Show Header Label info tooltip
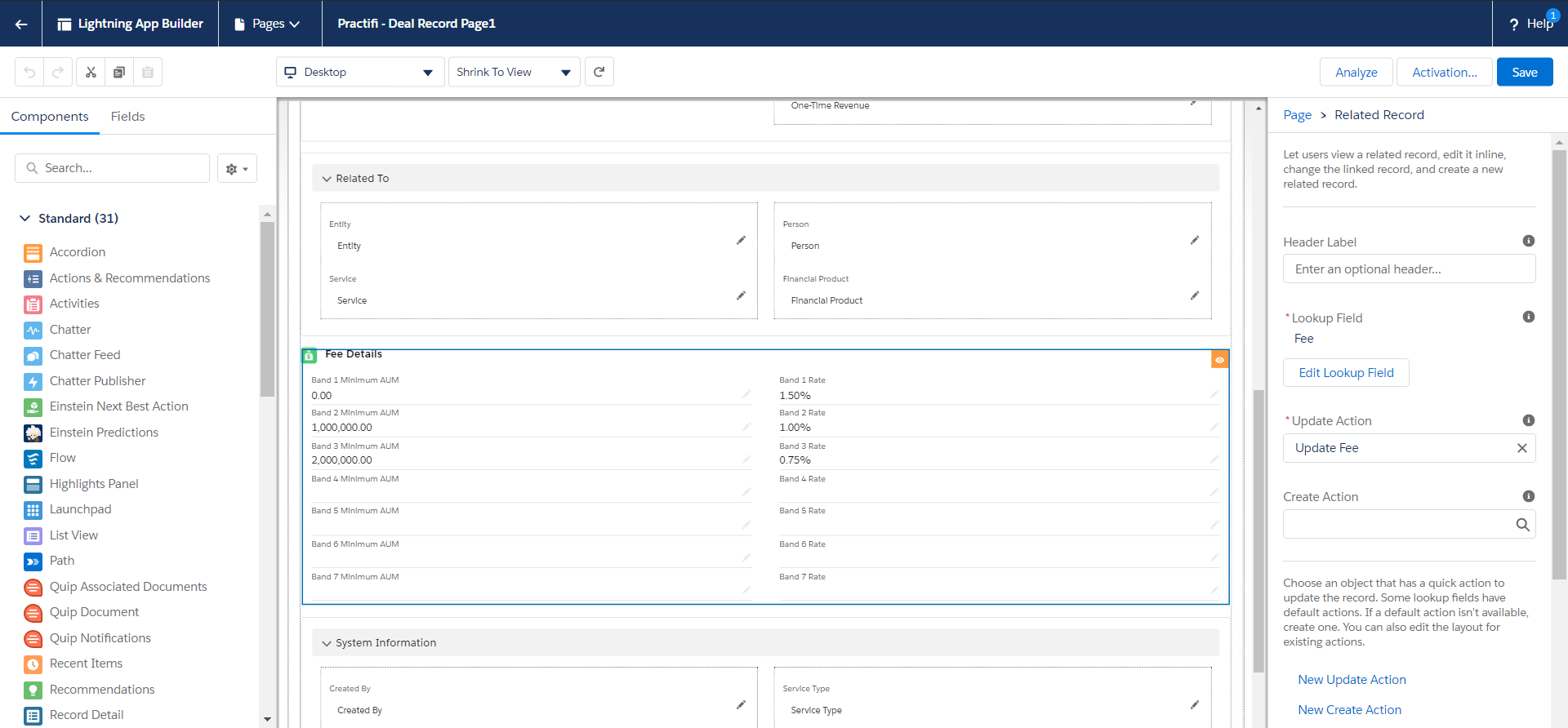 click(1529, 241)
